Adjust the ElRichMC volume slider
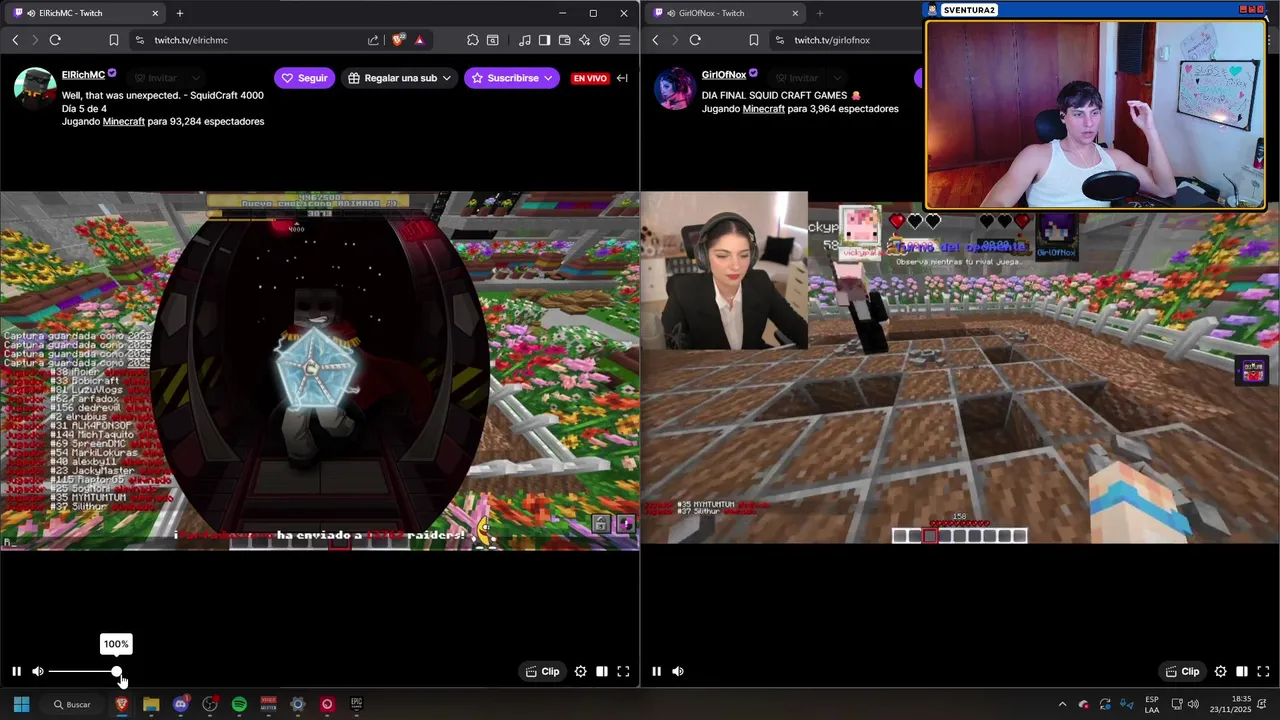The height and width of the screenshot is (720, 1280). tap(83, 672)
